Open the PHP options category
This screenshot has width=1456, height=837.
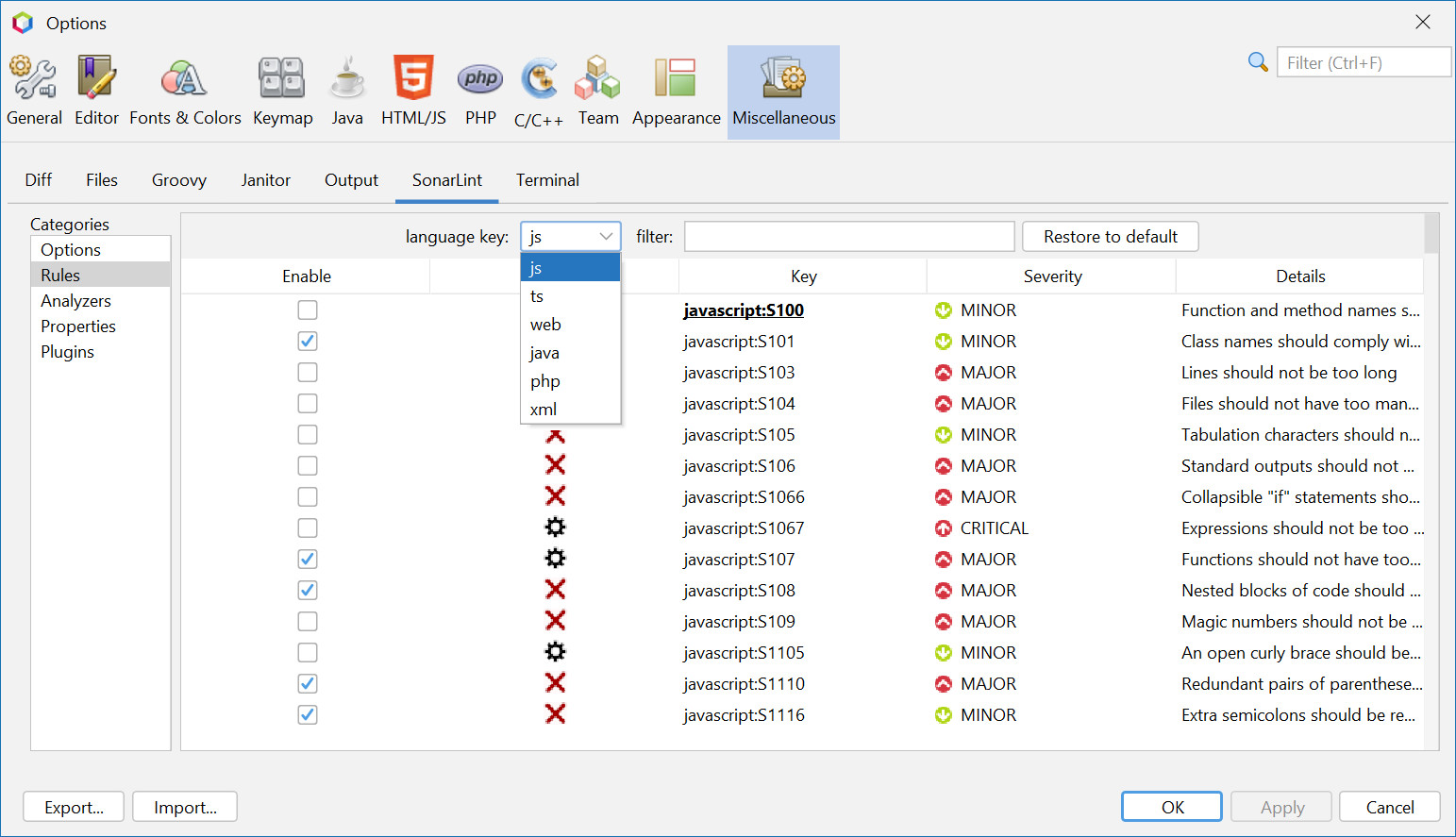click(480, 92)
